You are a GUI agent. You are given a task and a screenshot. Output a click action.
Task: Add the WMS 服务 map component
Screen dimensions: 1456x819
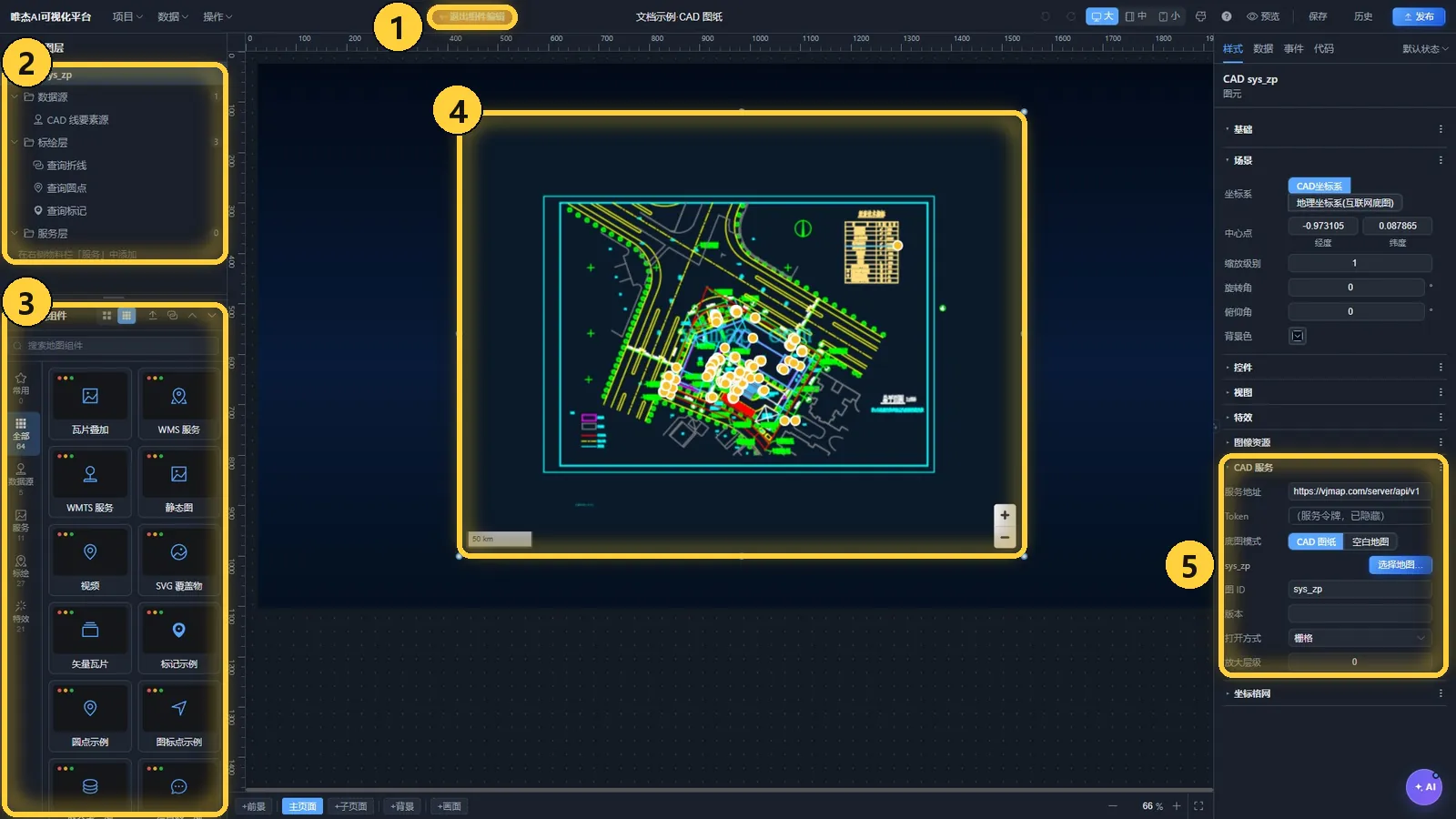pyautogui.click(x=178, y=405)
